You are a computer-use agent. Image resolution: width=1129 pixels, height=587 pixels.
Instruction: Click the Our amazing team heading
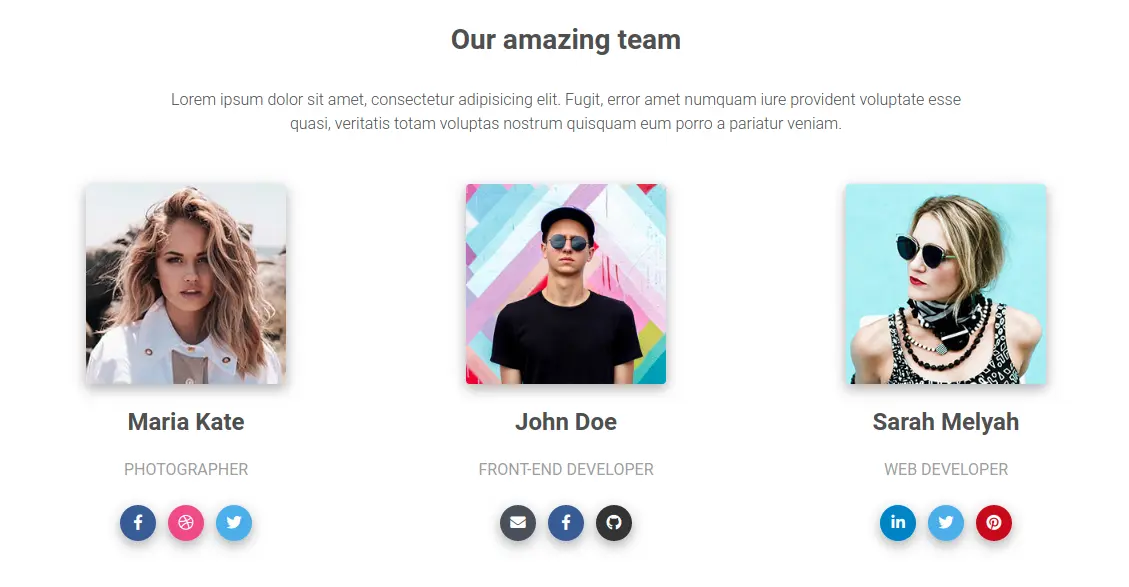tap(566, 40)
